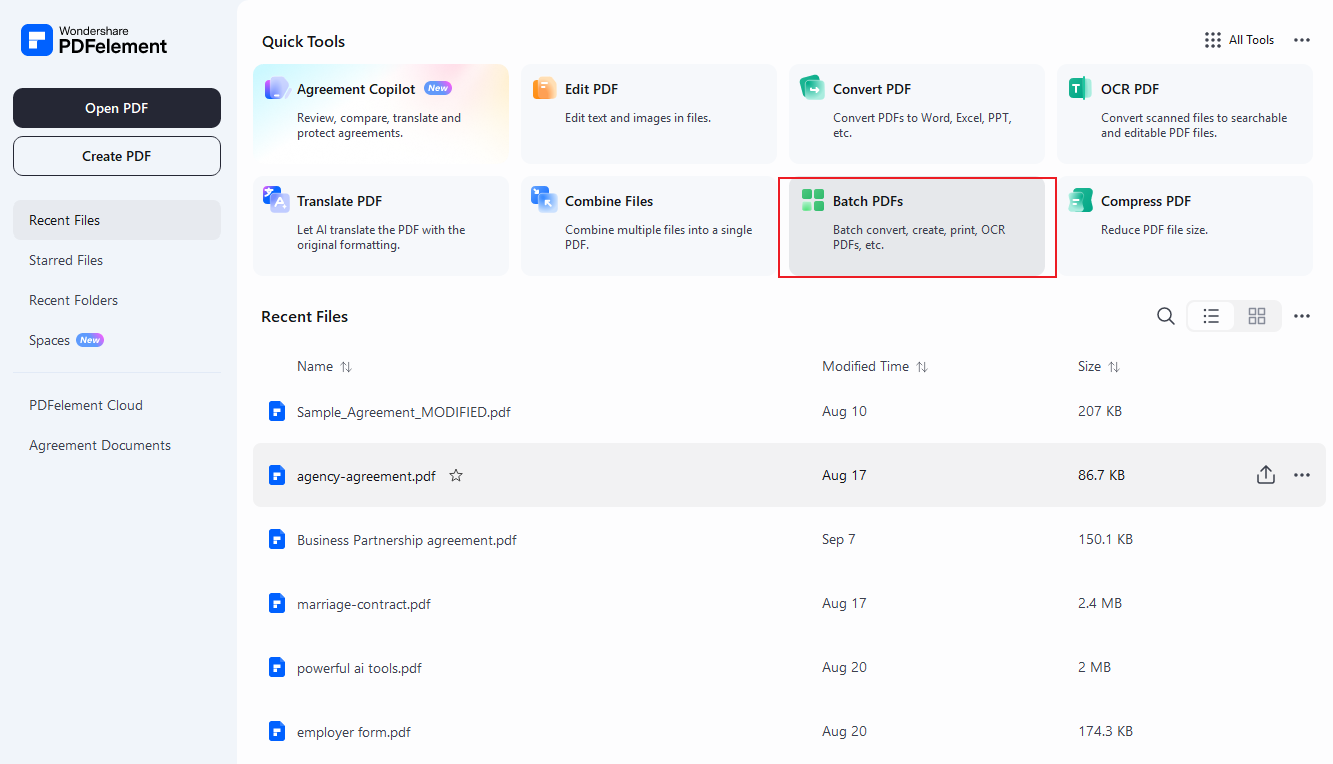Click the Recent Files section heading
The height and width of the screenshot is (764, 1333).
tap(304, 316)
